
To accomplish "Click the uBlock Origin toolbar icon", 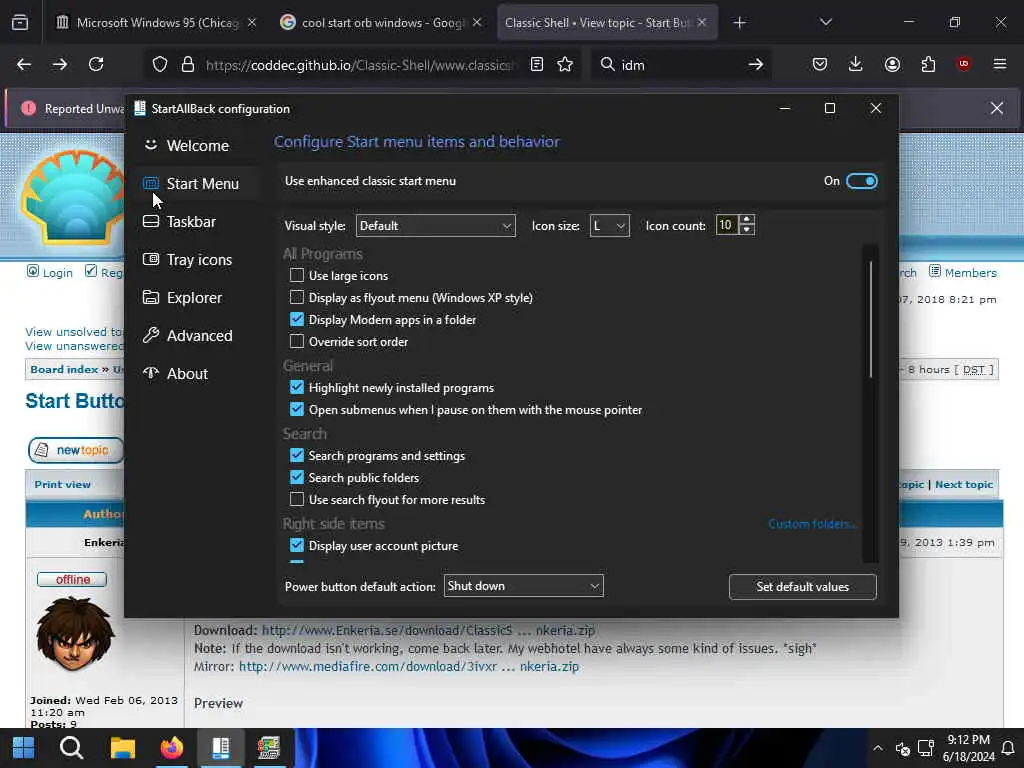I will (x=964, y=63).
